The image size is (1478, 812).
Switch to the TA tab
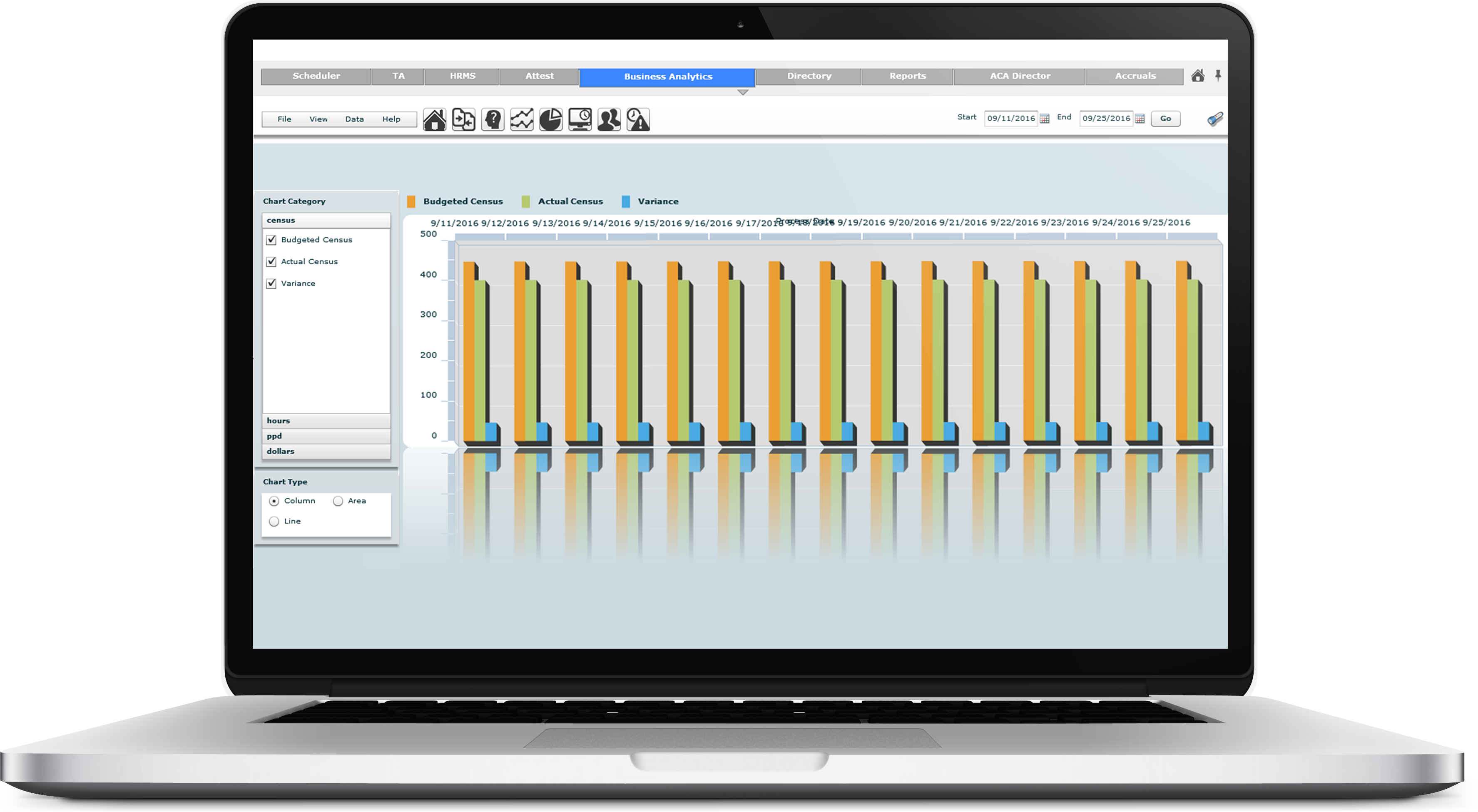pyautogui.click(x=398, y=76)
